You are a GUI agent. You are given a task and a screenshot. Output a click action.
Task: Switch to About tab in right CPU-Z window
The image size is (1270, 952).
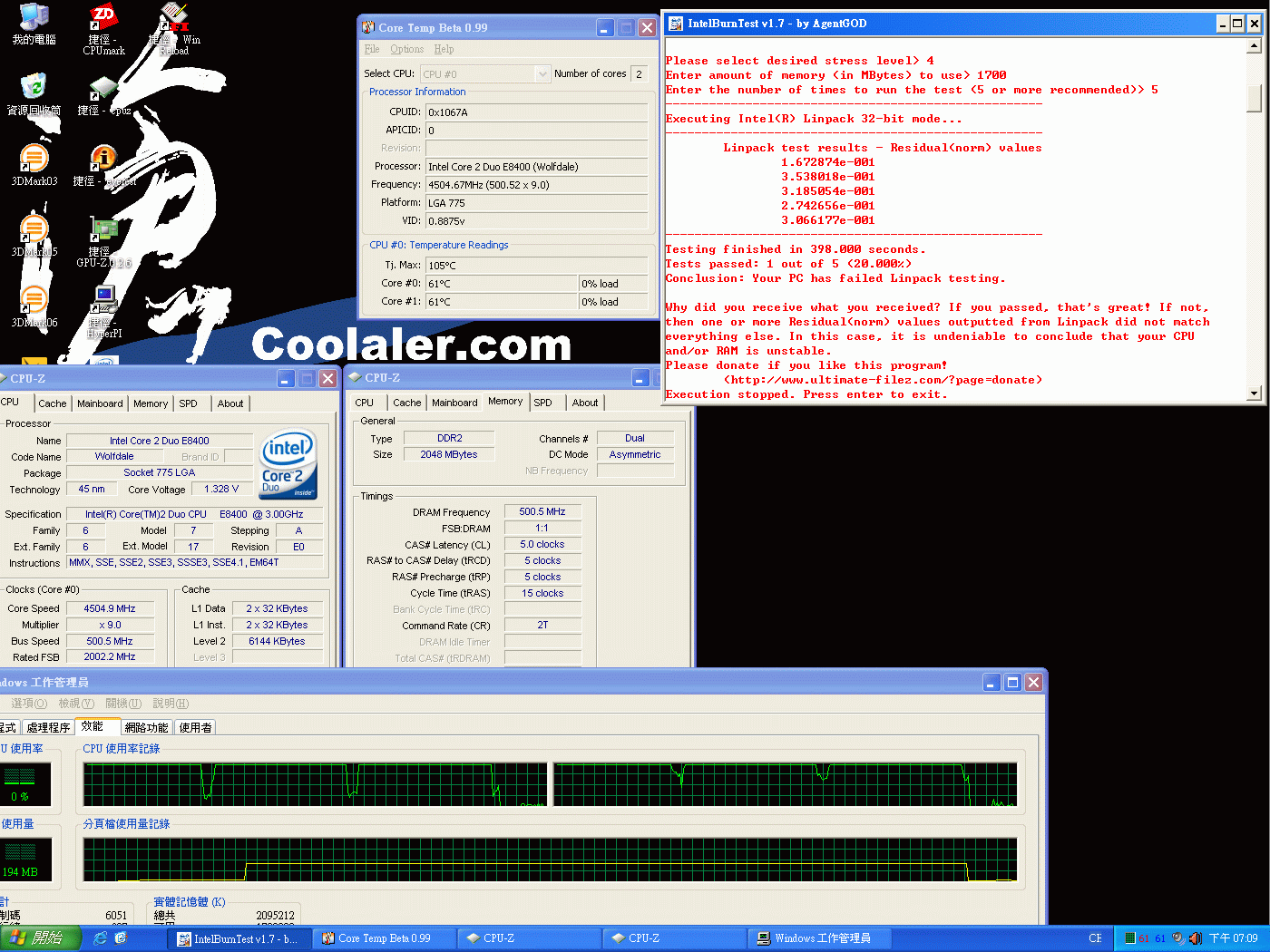tap(585, 403)
